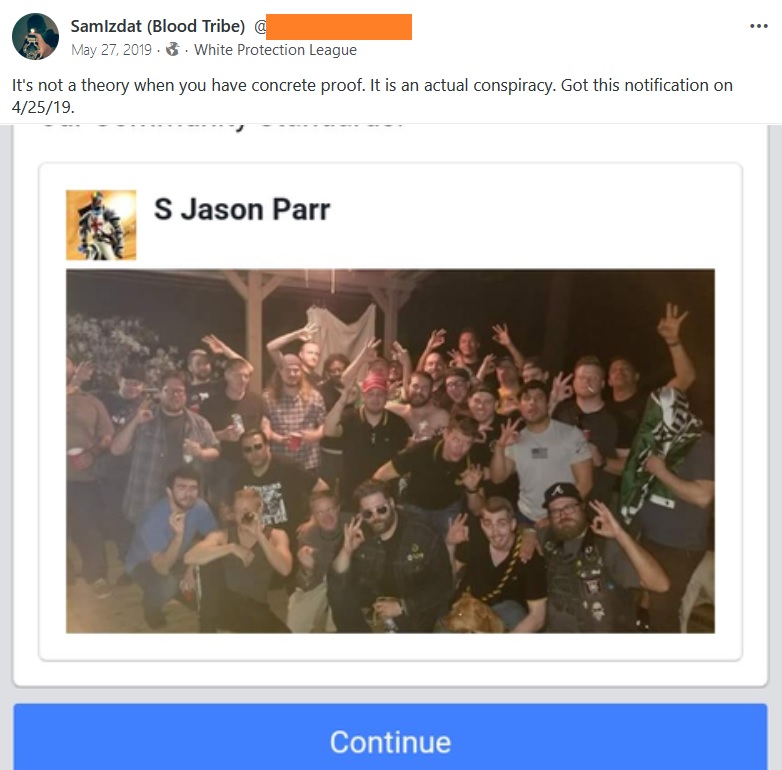This screenshot has width=782, height=770.
Task: Open the White Protection League group link
Action: click(275, 50)
